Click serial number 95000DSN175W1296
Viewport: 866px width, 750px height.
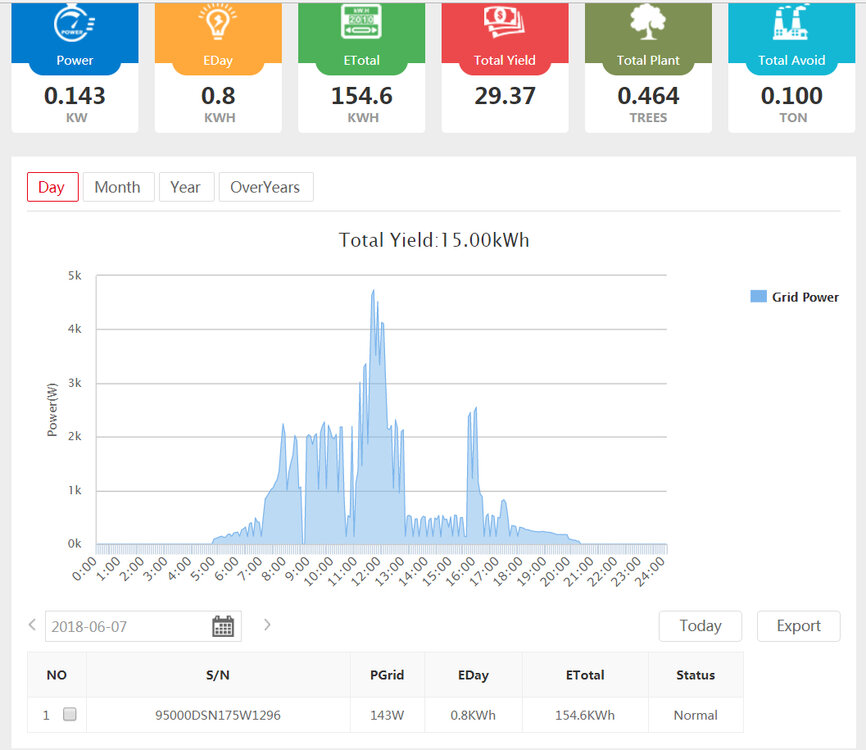point(218,715)
